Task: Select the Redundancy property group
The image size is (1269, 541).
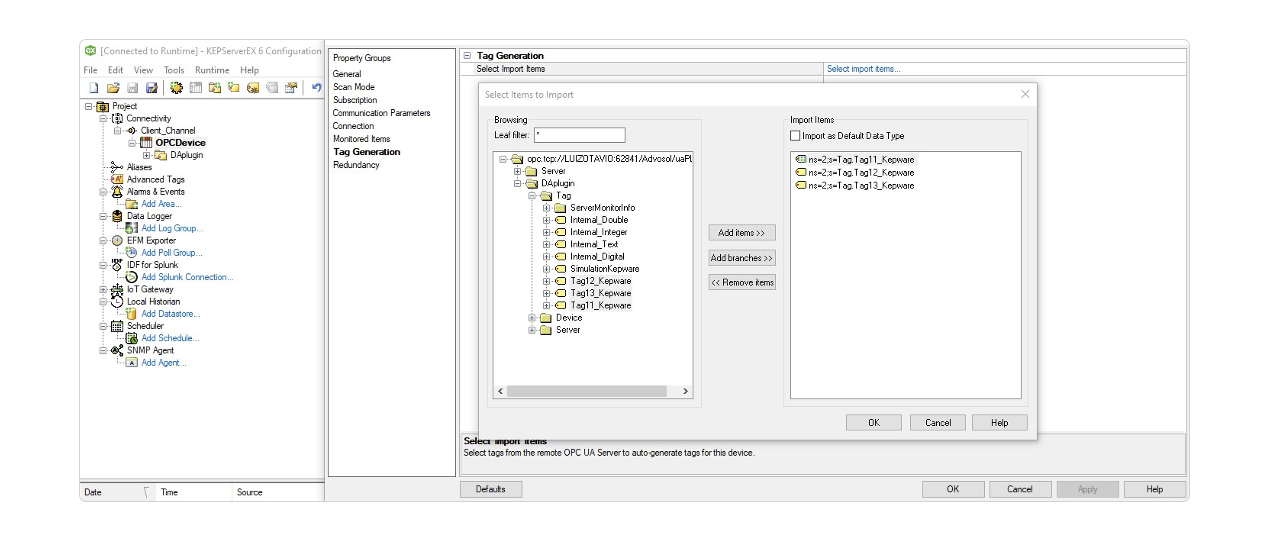Action: pyautogui.click(x=357, y=165)
